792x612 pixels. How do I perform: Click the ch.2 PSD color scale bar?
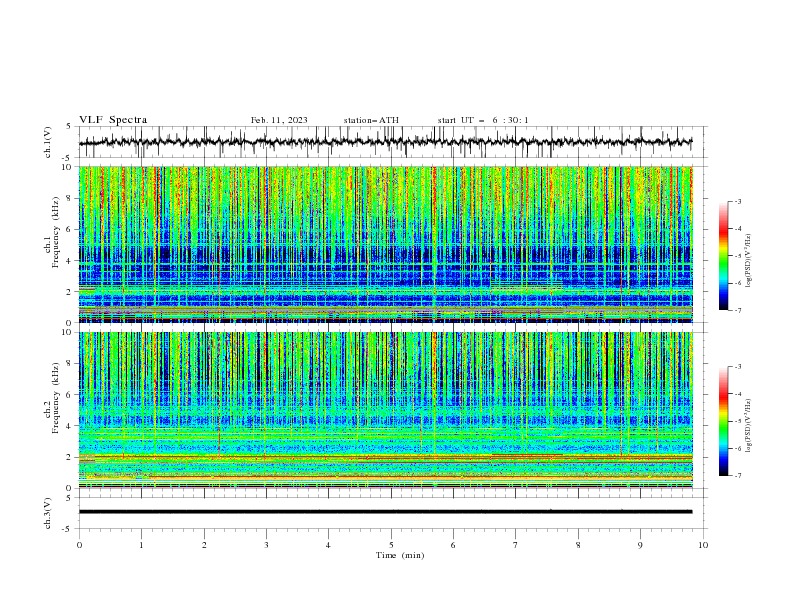[x=724, y=421]
